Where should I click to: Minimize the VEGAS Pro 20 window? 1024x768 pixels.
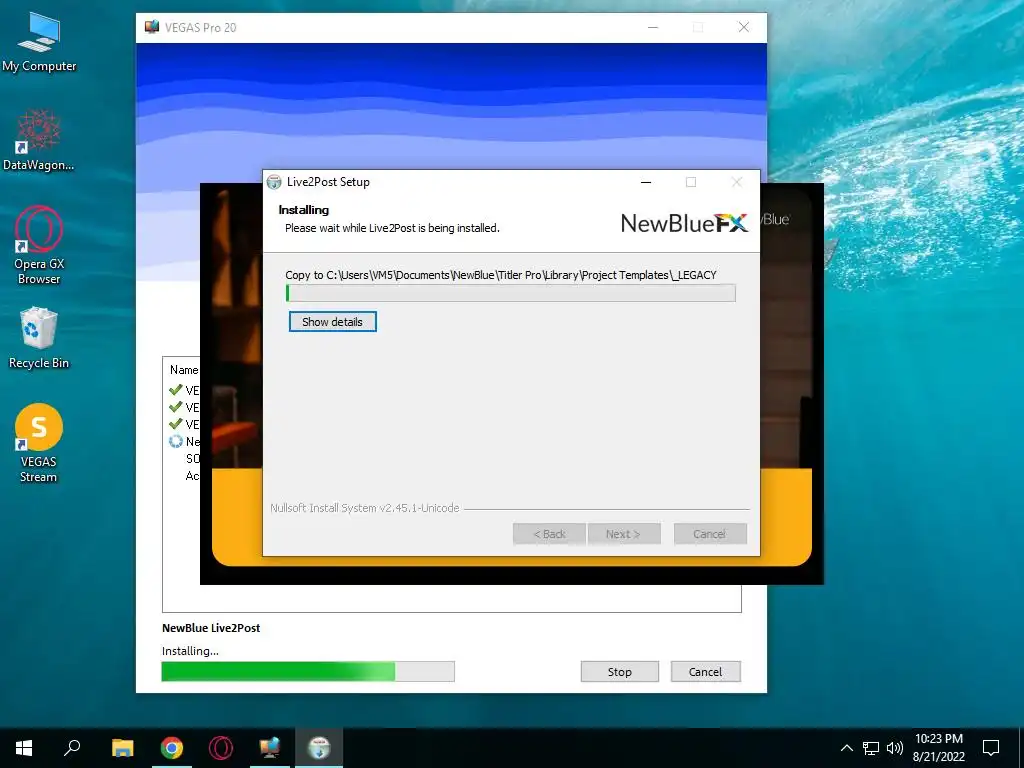tap(653, 27)
